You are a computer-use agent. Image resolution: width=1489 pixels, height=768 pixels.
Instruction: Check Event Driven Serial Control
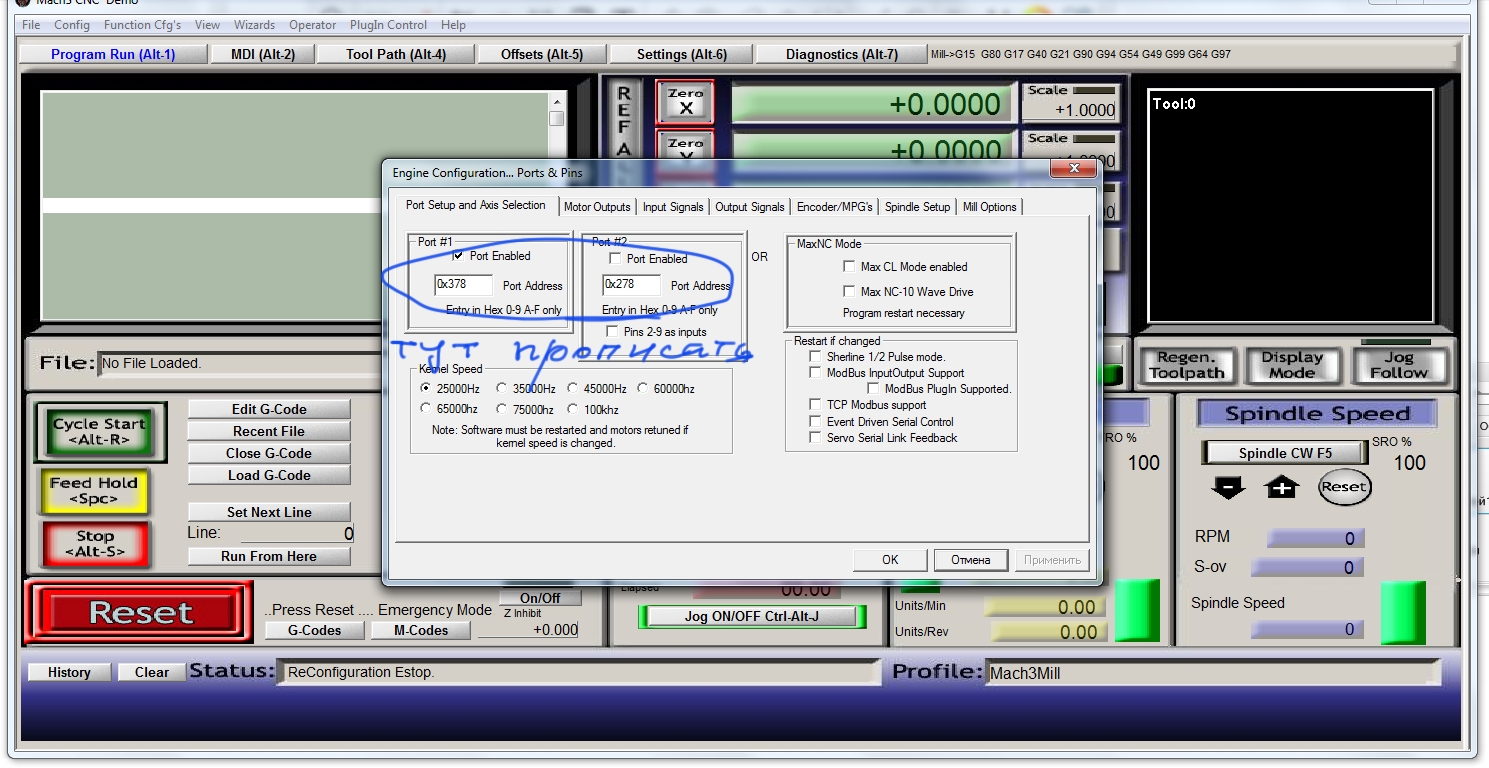816,422
